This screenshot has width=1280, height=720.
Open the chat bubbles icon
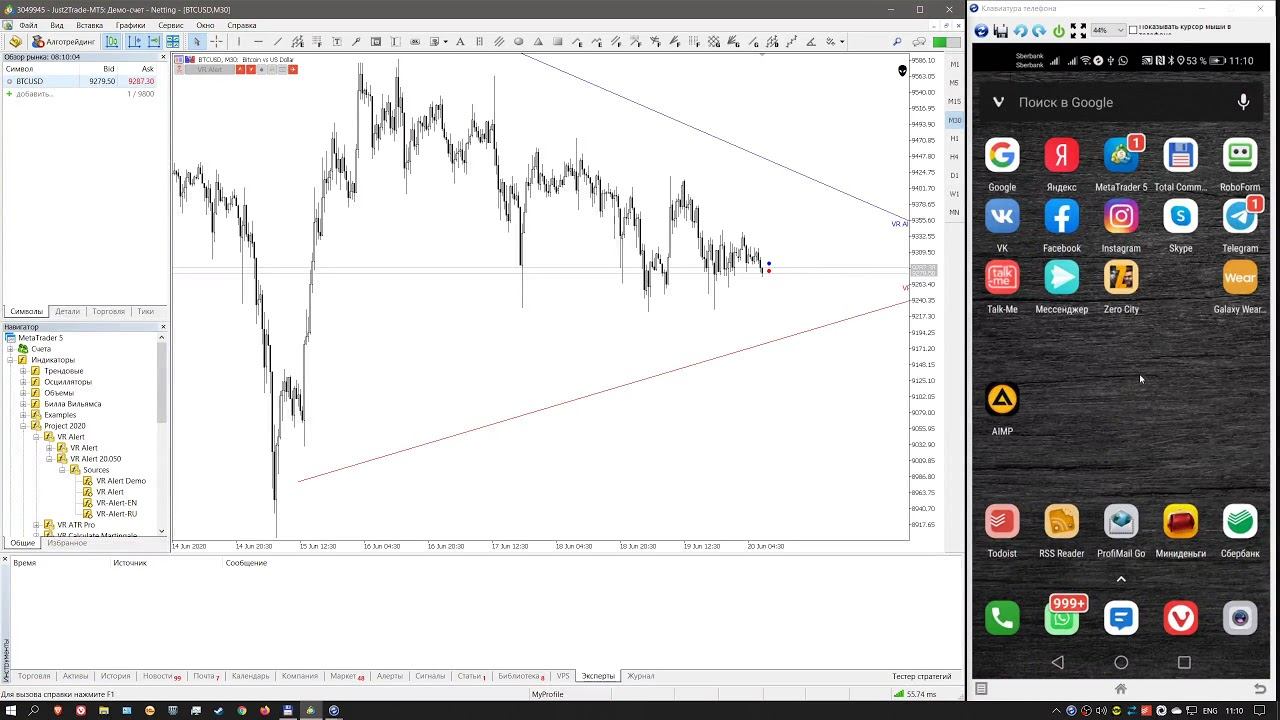point(917,42)
